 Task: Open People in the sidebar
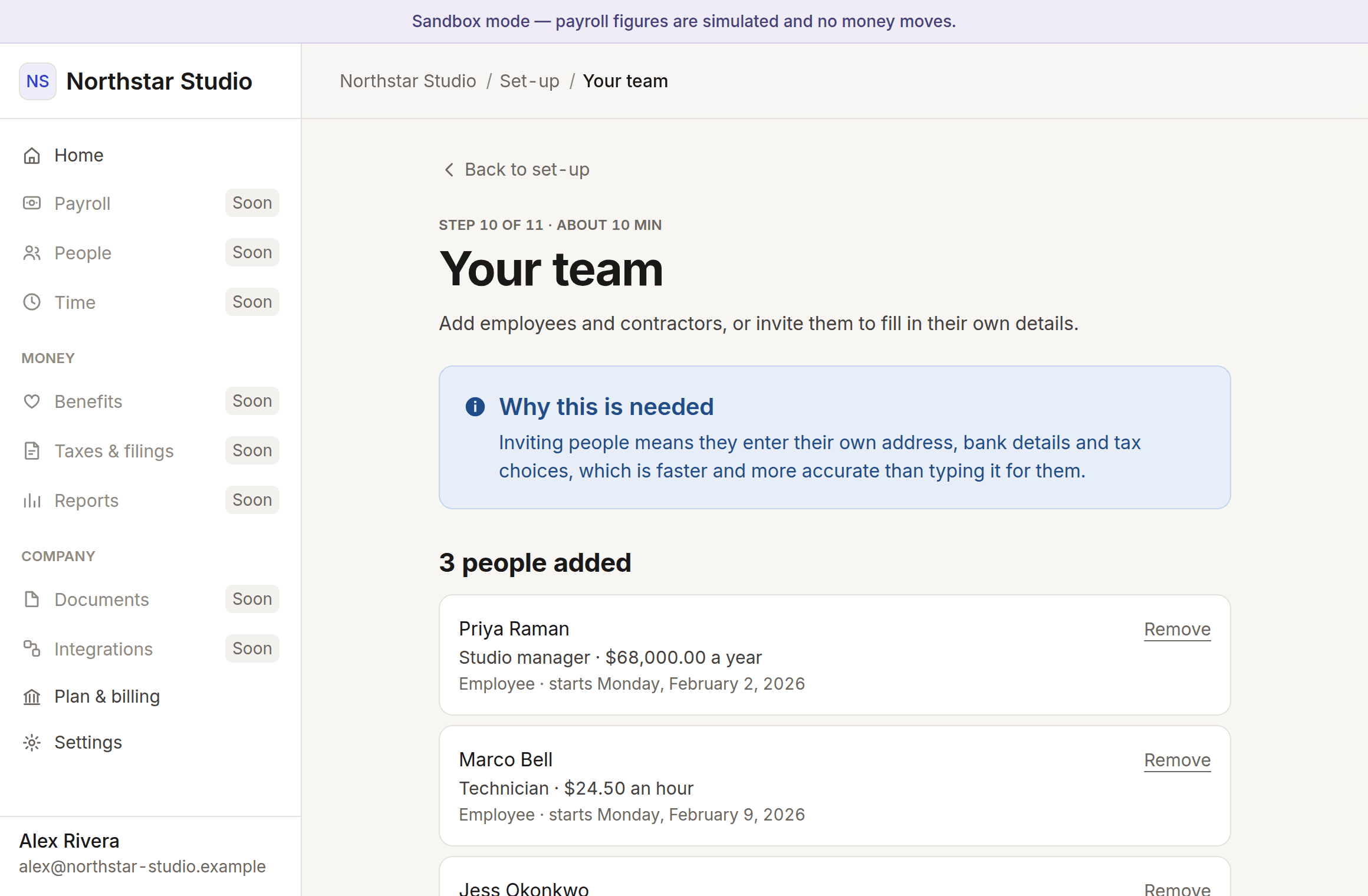(x=150, y=253)
